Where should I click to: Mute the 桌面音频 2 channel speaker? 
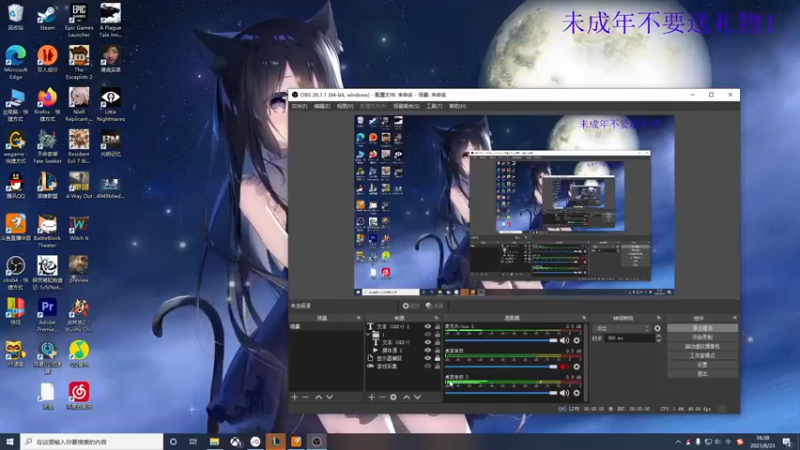tap(564, 393)
